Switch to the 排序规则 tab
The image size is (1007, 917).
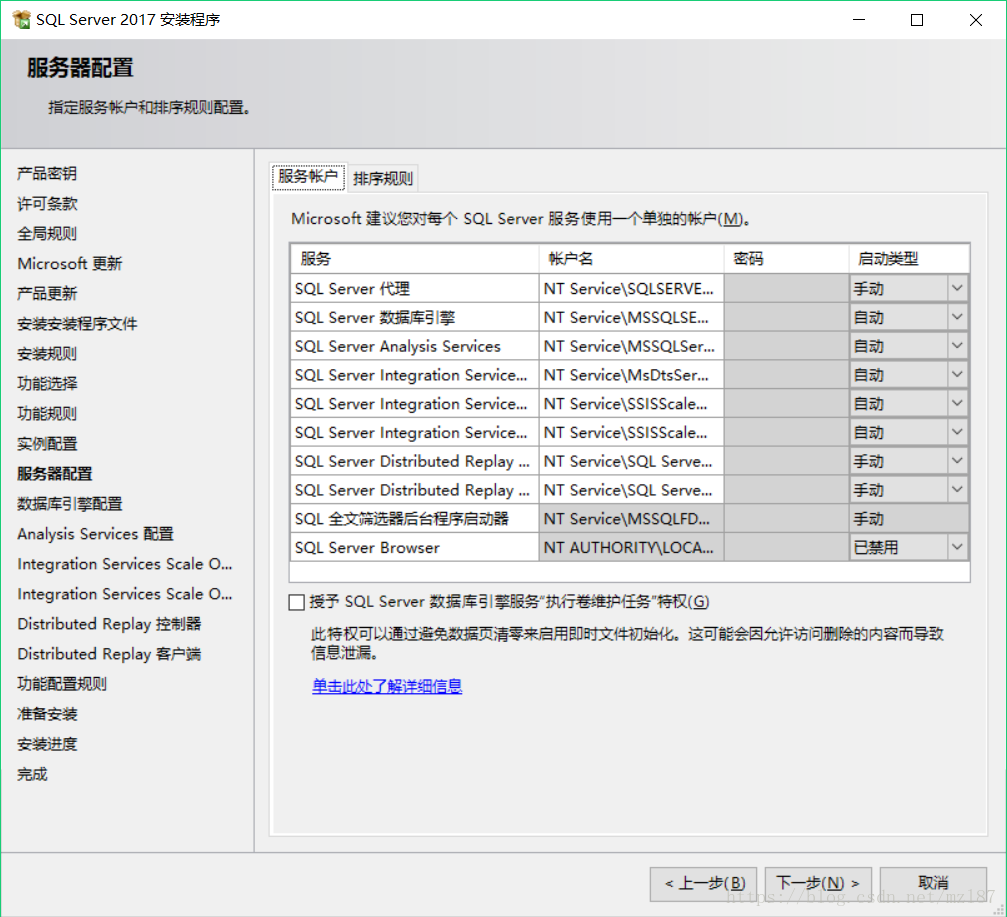point(383,179)
